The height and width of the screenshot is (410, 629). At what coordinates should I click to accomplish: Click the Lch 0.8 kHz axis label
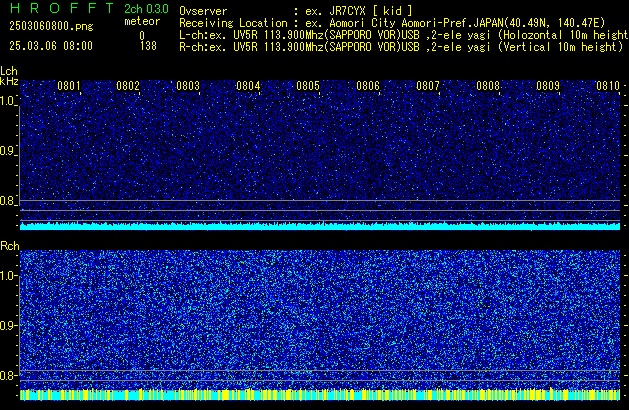pos(7,201)
